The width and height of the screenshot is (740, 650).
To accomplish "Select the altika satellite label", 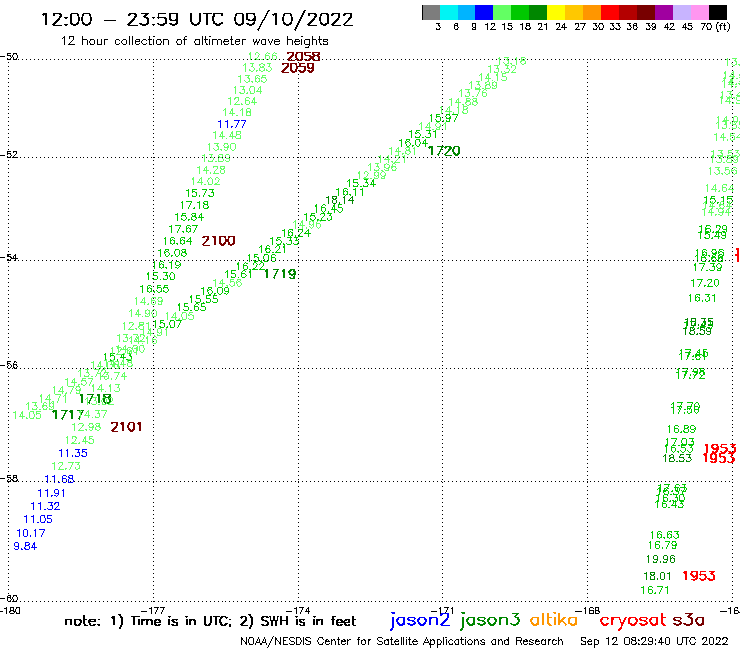I will 553,619.
